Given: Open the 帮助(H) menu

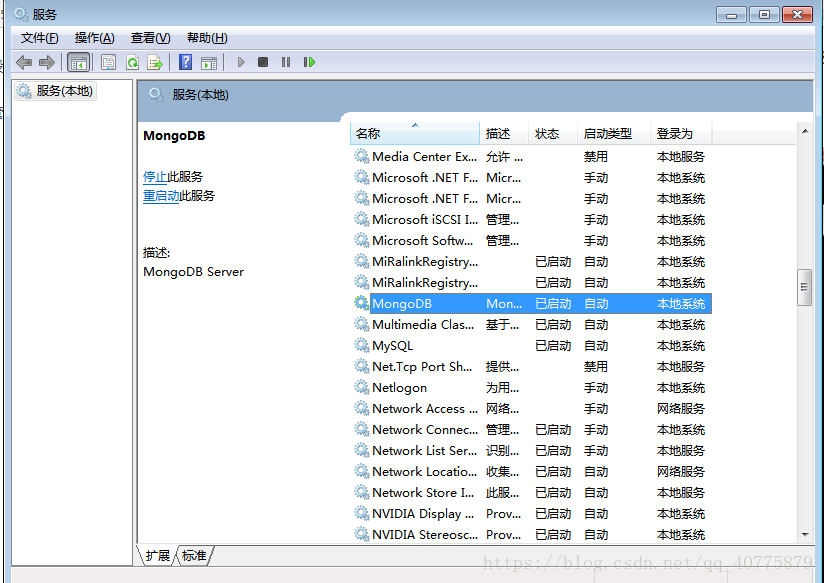Looking at the screenshot, I should pos(207,38).
